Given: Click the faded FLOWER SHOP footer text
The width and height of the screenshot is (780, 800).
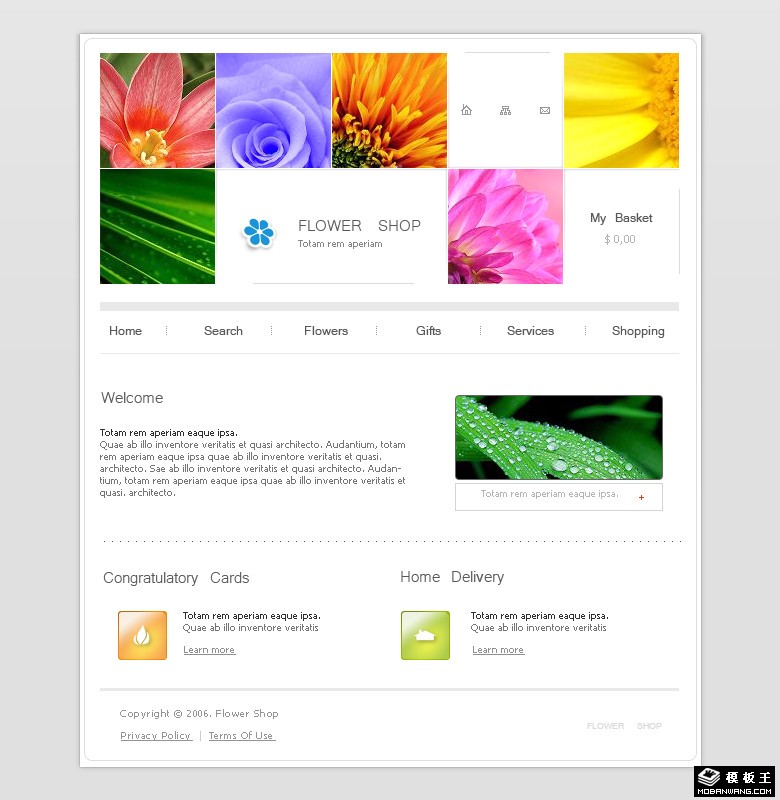Looking at the screenshot, I should click(624, 726).
